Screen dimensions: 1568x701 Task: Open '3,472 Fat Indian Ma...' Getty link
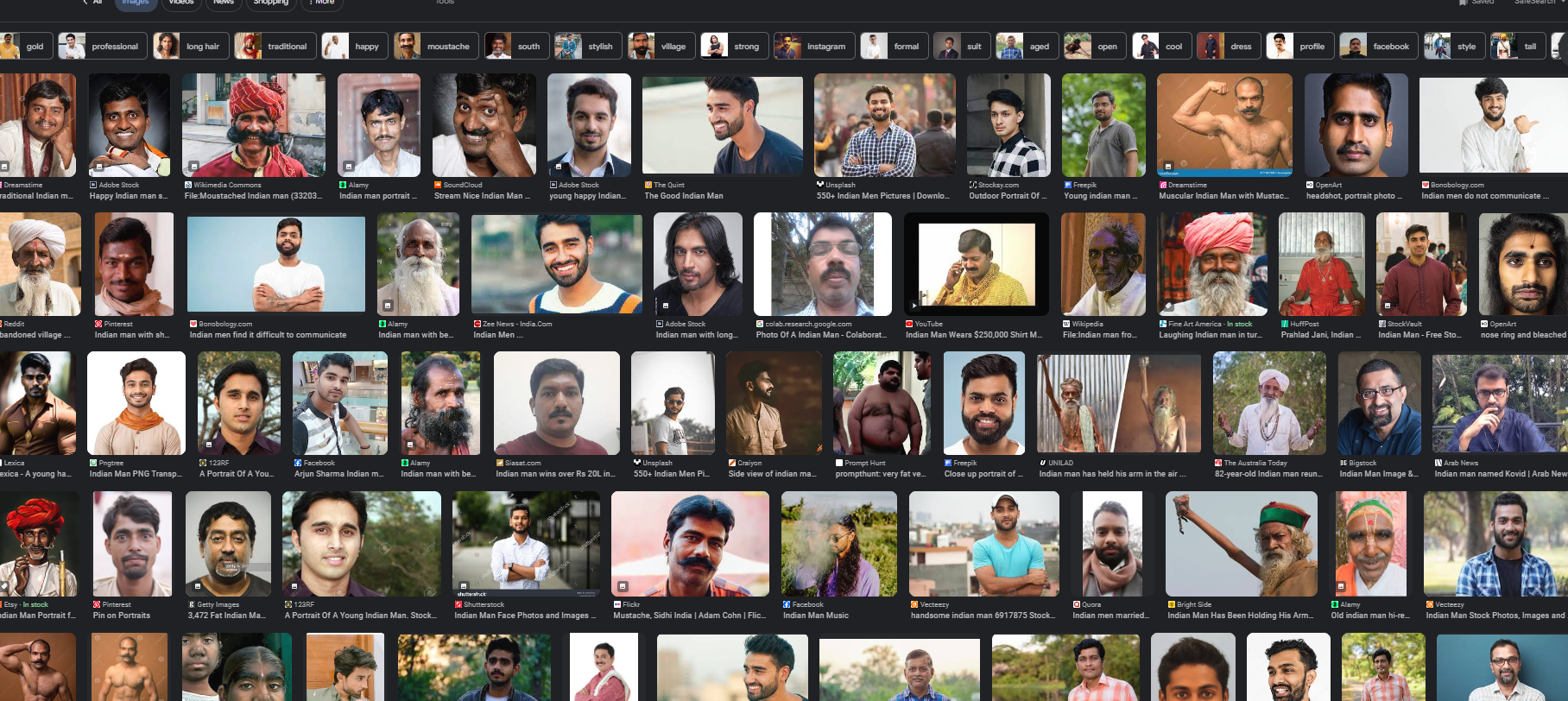click(227, 616)
